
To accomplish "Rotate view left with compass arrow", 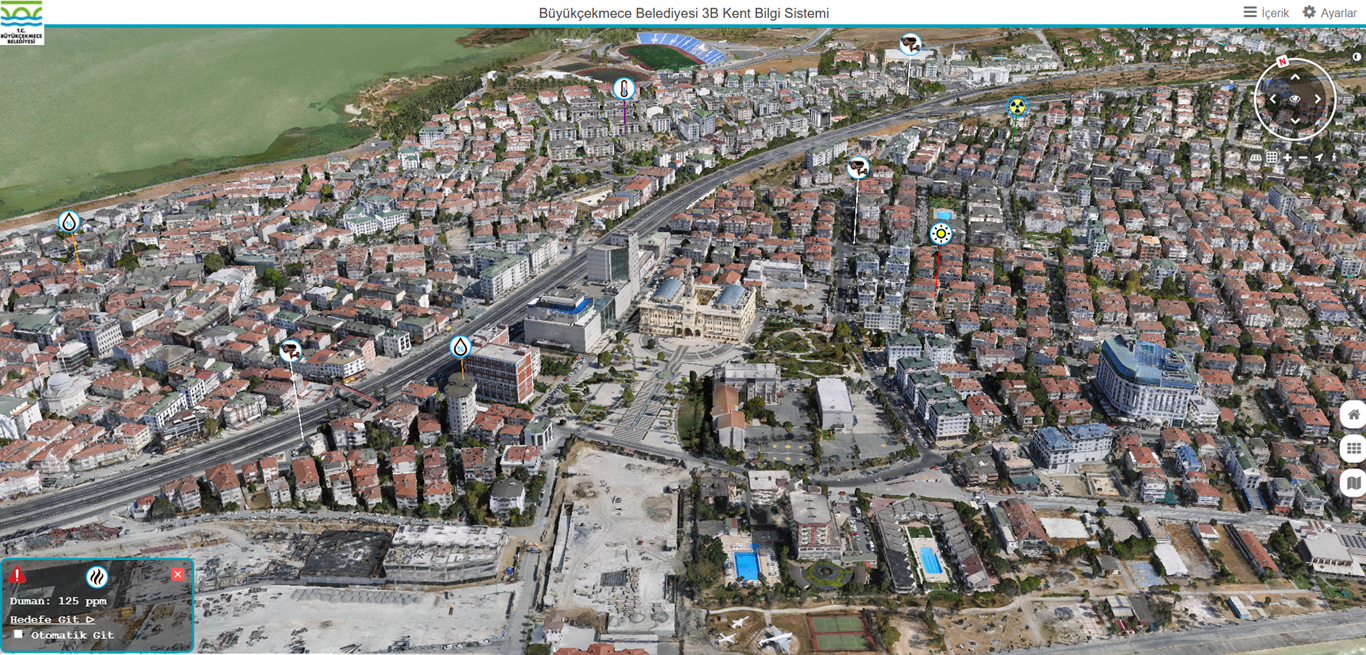I will point(1273,99).
